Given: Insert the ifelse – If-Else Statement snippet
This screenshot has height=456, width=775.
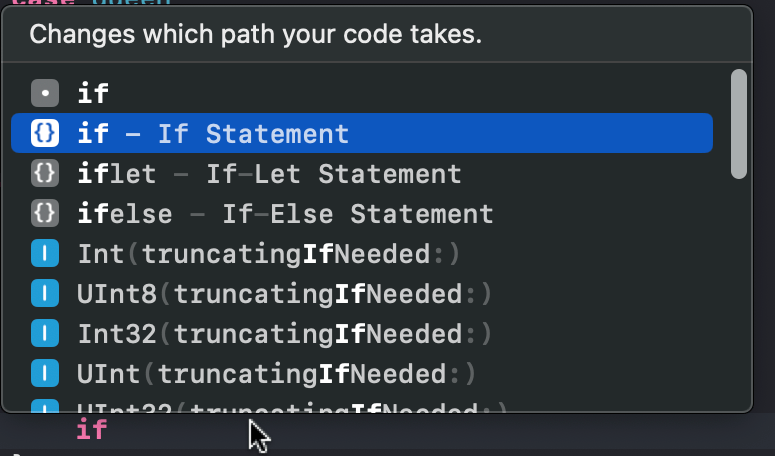Looking at the screenshot, I should tap(285, 214).
